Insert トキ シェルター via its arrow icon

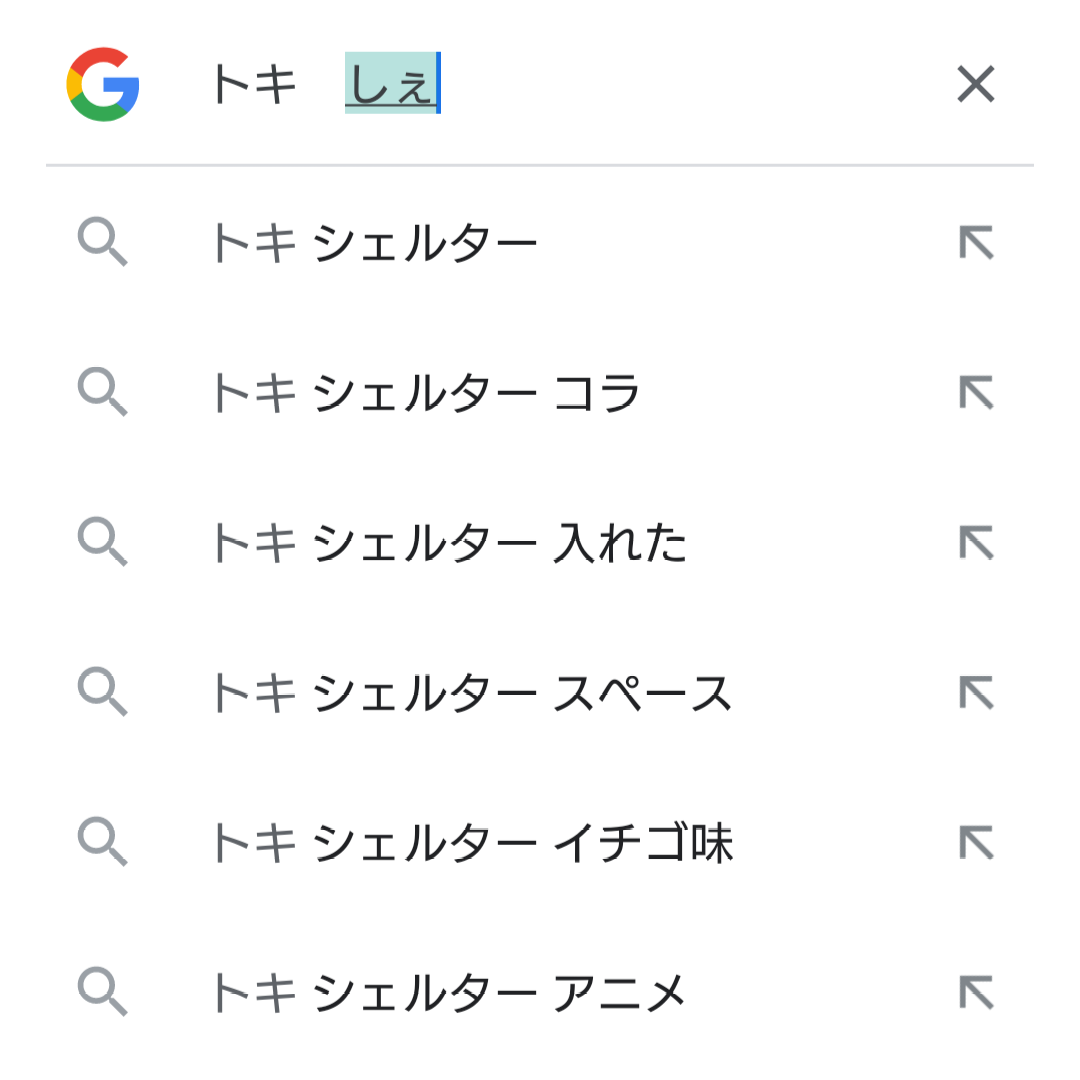pos(976,243)
